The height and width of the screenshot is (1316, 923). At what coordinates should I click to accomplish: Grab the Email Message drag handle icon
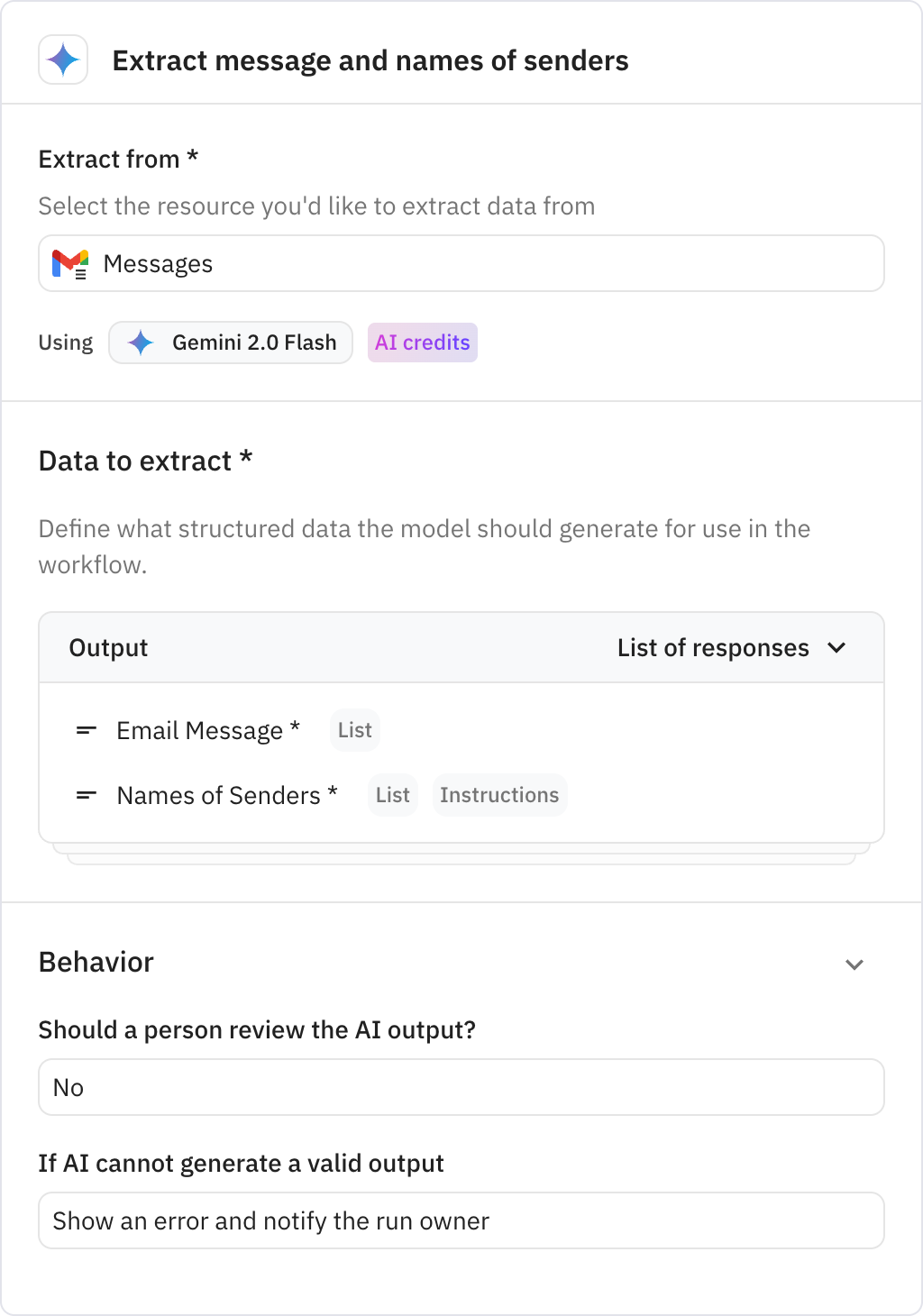85,730
